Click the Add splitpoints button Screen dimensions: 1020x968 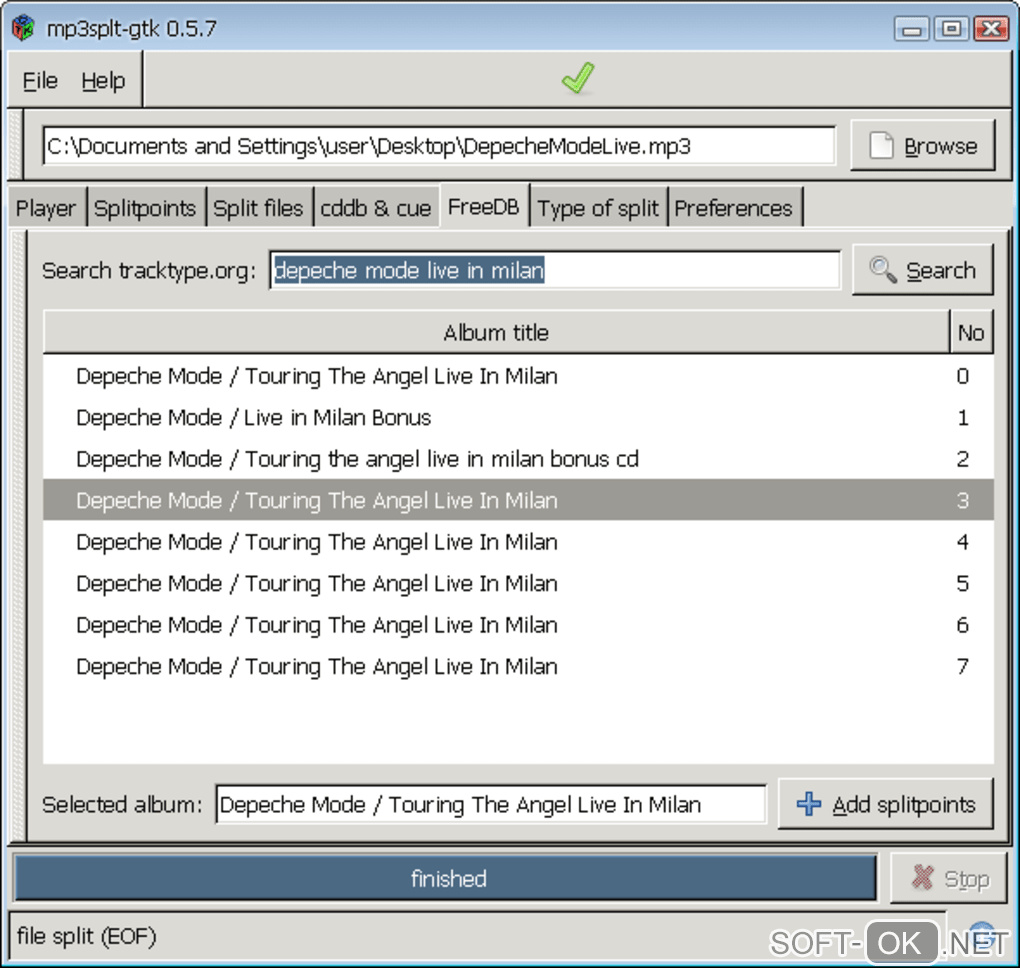(x=885, y=804)
